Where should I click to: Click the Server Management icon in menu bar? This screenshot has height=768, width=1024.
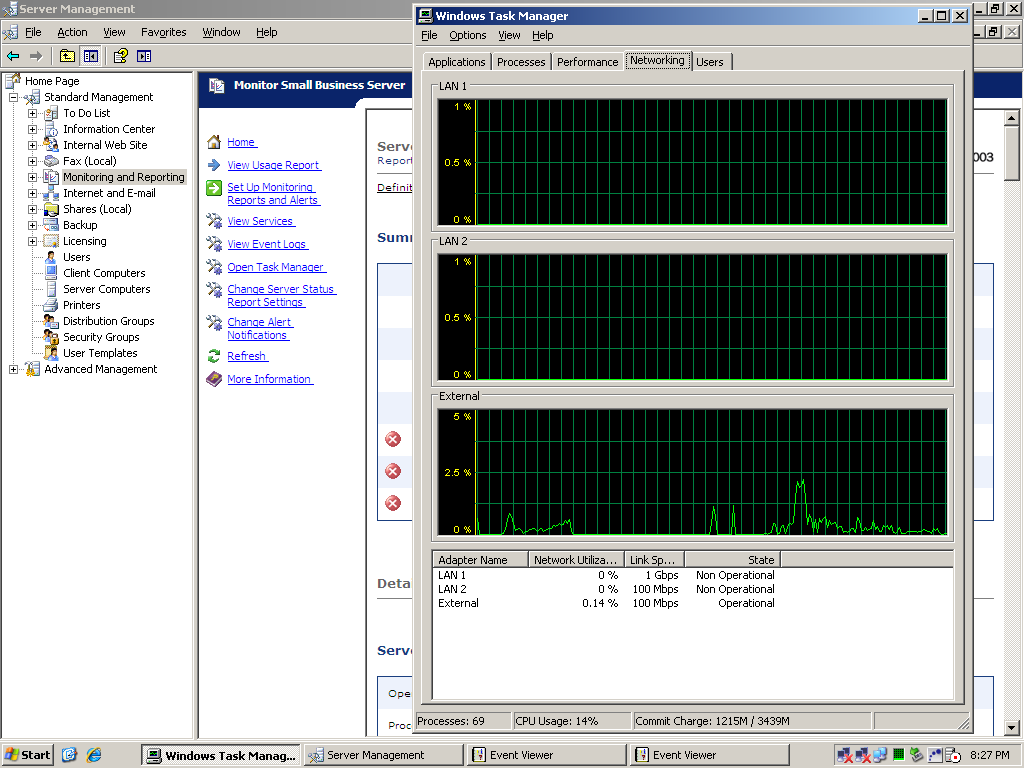[10, 32]
